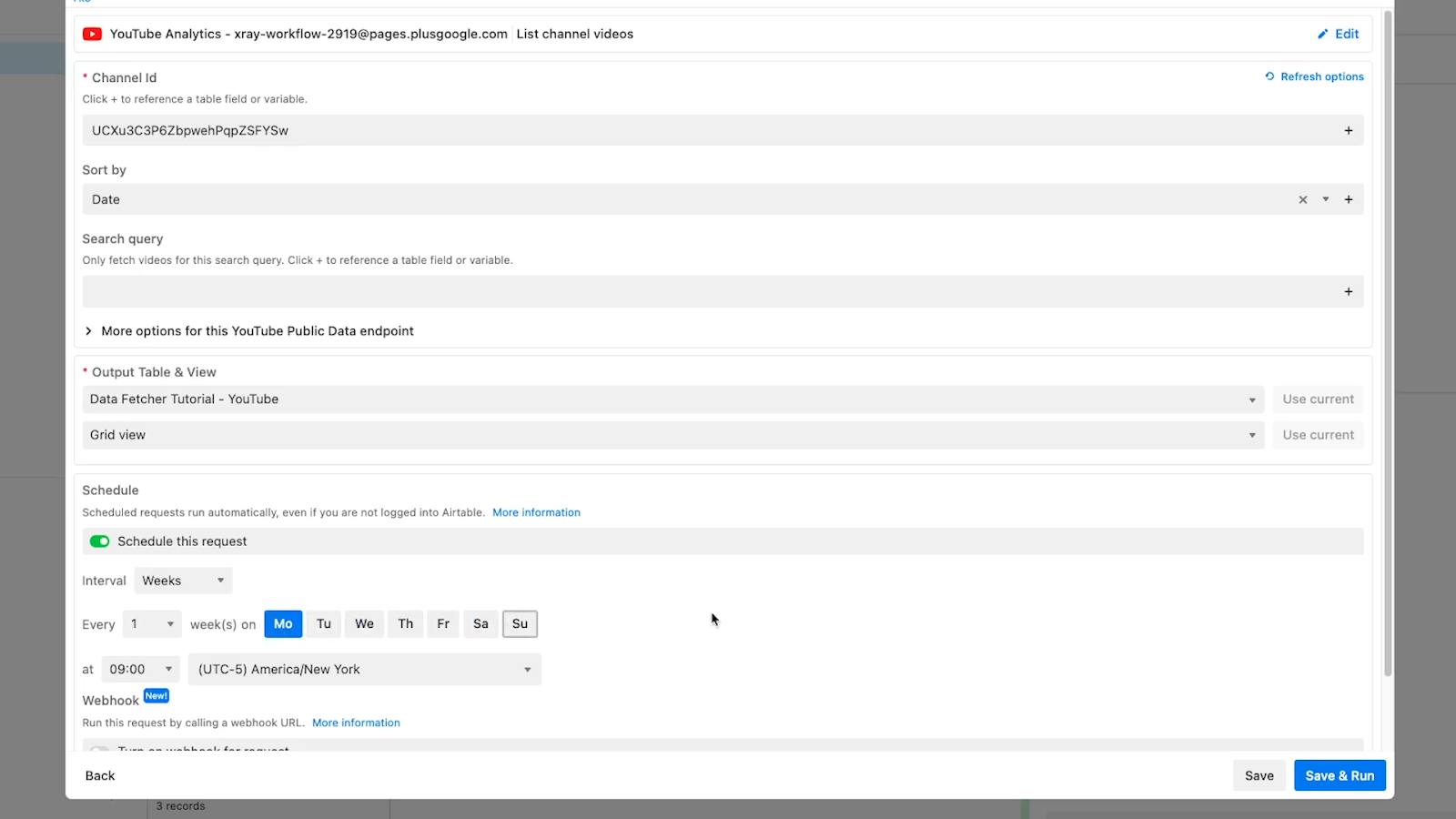Click the Edit pencil icon

coord(1323,35)
